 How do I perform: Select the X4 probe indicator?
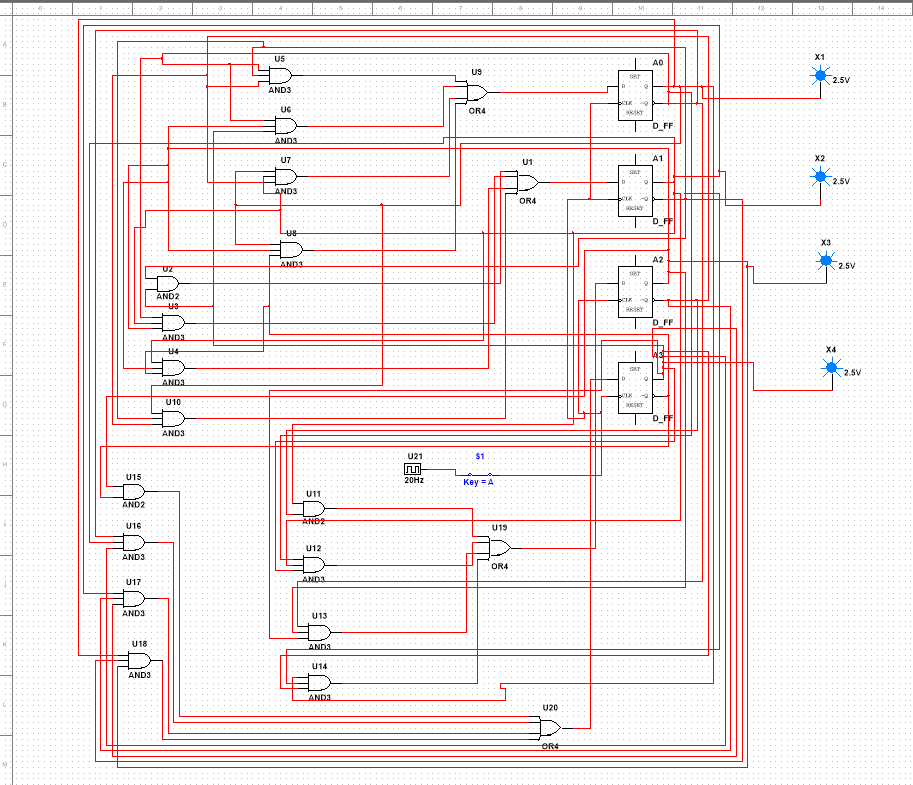tap(831, 367)
